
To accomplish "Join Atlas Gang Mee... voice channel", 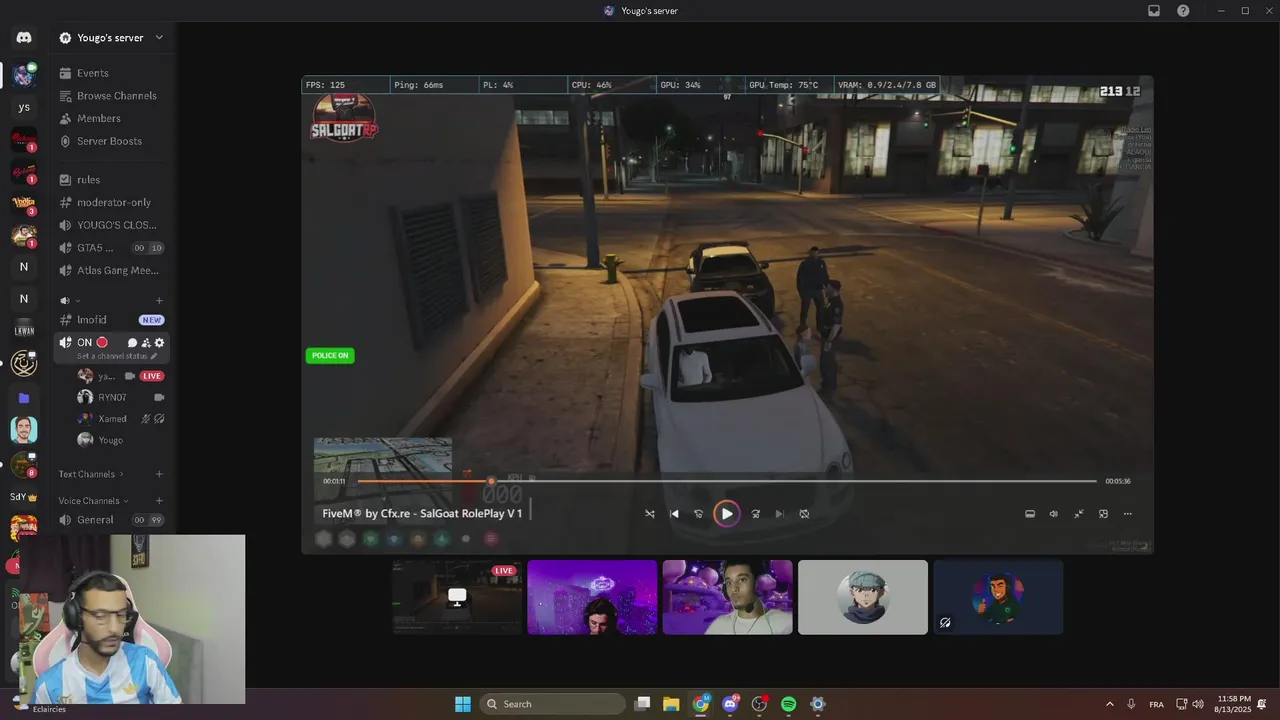I will 111,270.
